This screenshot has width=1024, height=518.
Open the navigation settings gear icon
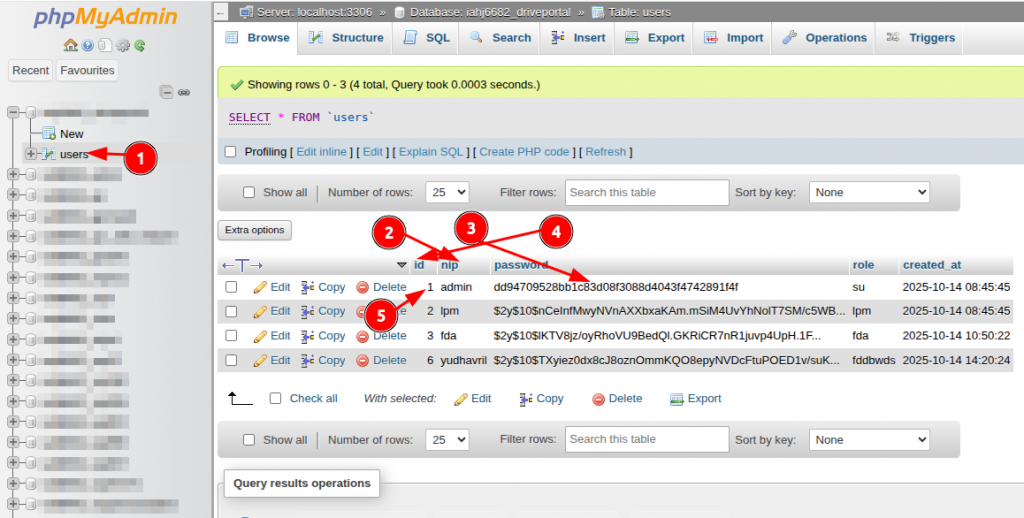(x=123, y=46)
